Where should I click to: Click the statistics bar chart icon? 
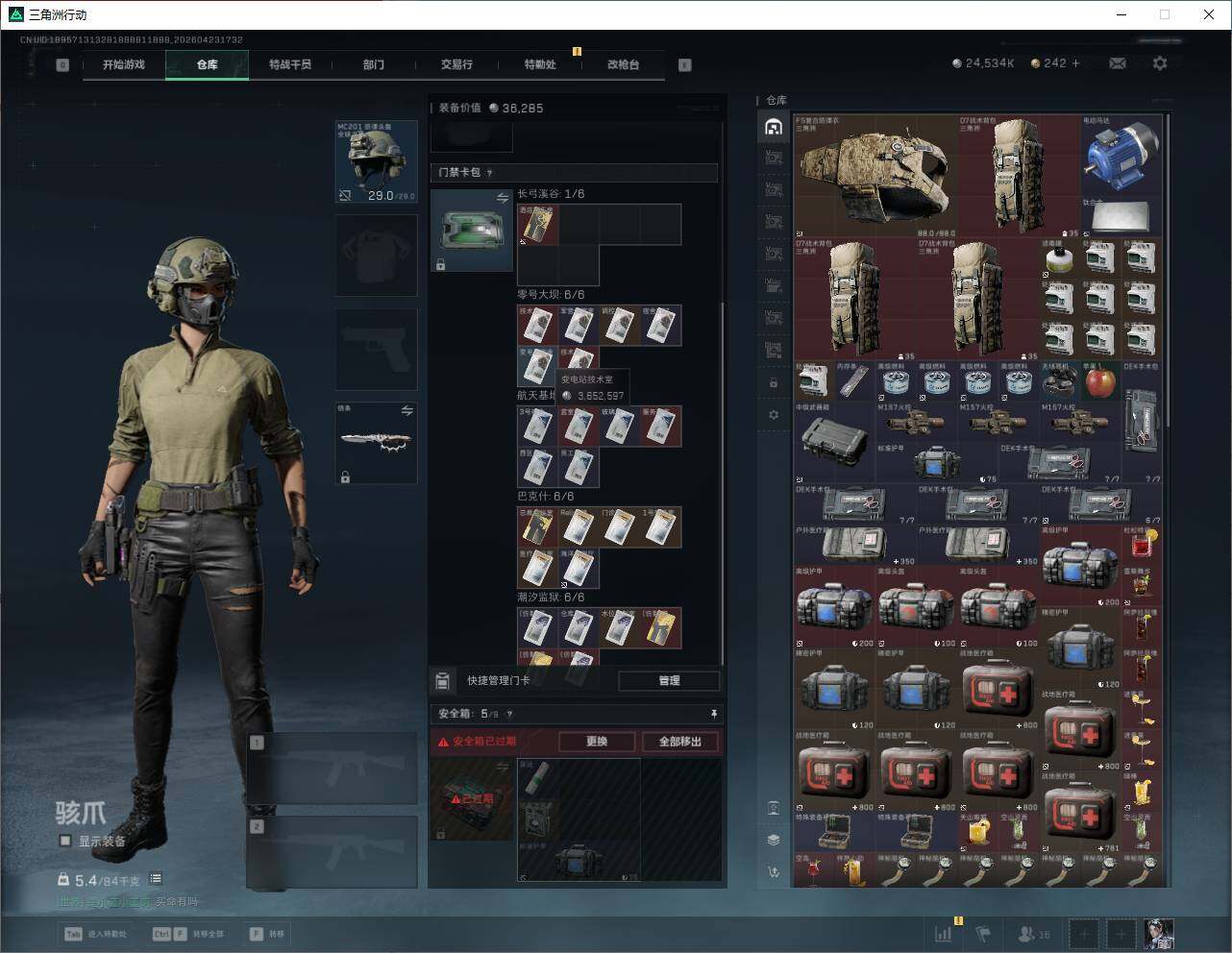(945, 933)
